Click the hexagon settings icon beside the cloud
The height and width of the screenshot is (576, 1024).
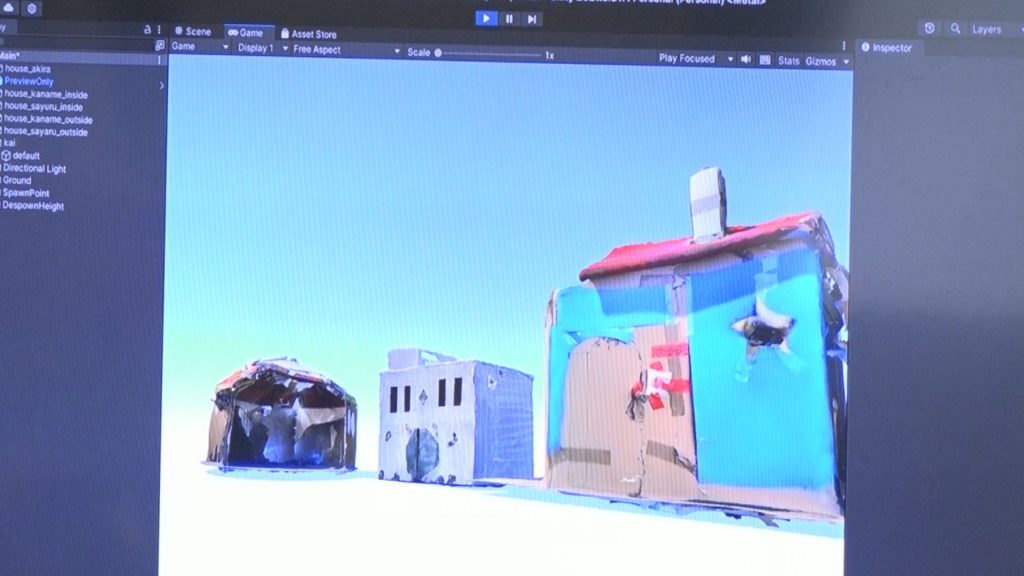tap(31, 8)
